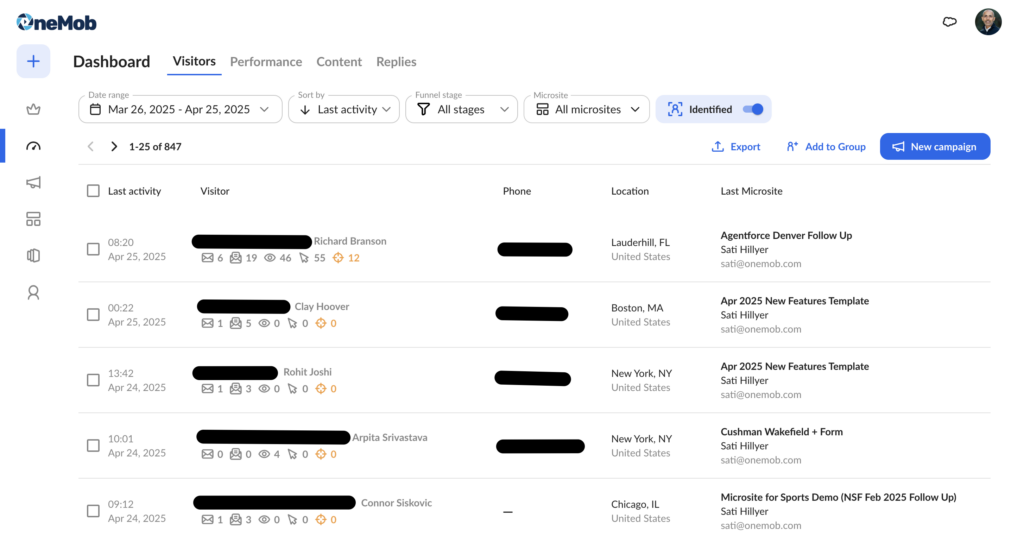
Task: Click the blue plus create button
Action: pos(33,62)
